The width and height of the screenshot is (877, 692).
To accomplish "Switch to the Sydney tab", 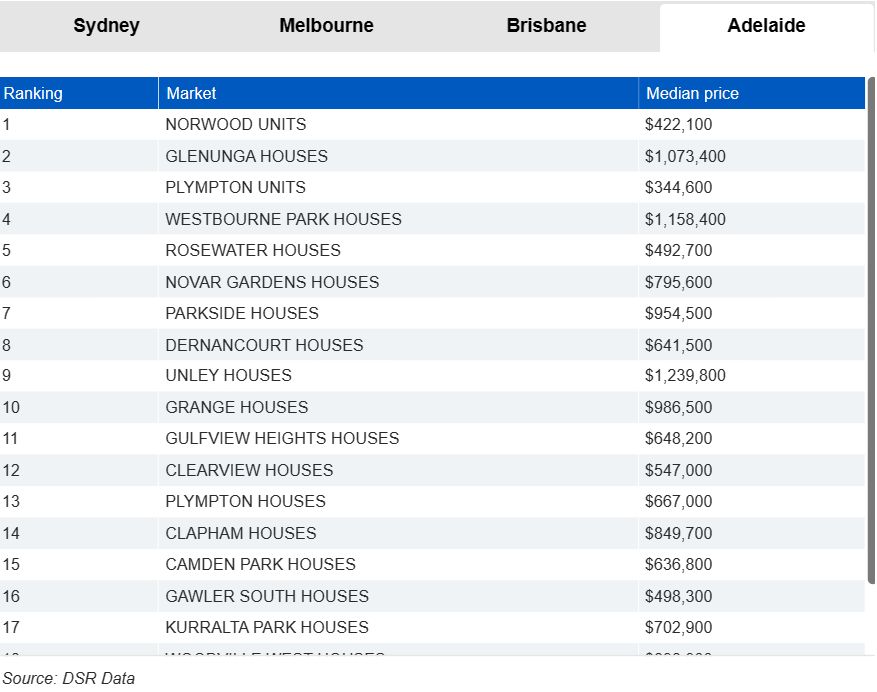I will [x=106, y=26].
